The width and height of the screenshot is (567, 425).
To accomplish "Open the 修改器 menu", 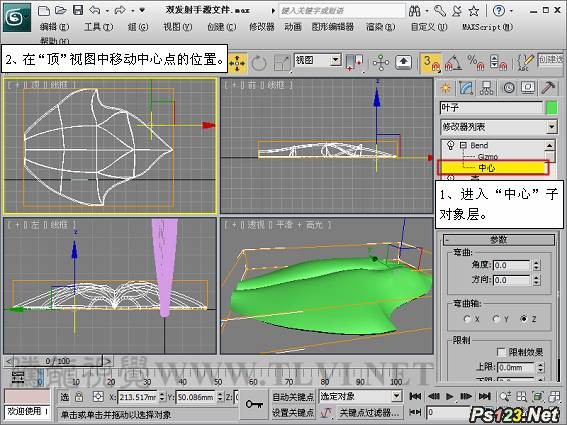I will [x=261, y=27].
